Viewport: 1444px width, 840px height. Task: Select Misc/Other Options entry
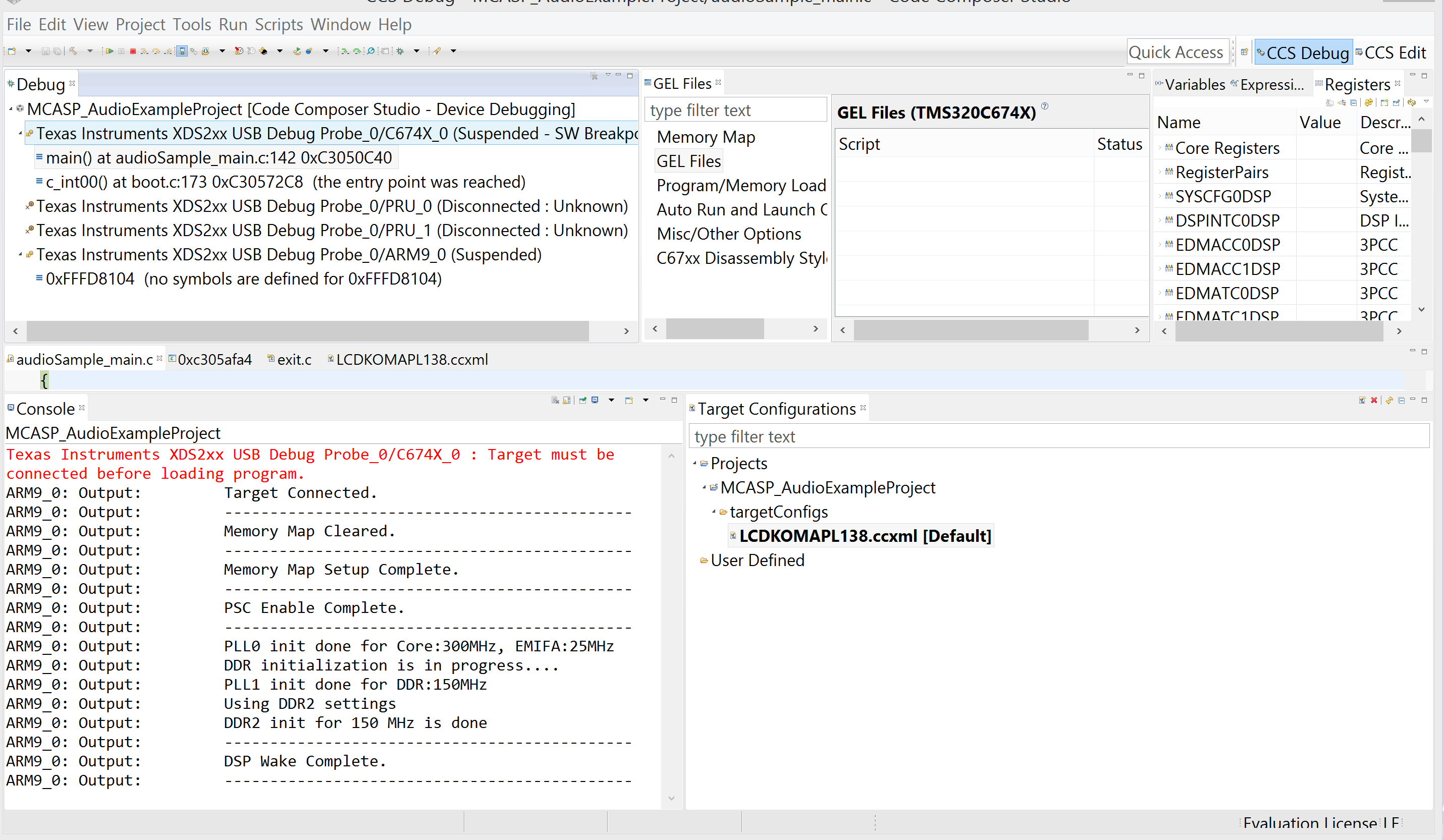[729, 234]
